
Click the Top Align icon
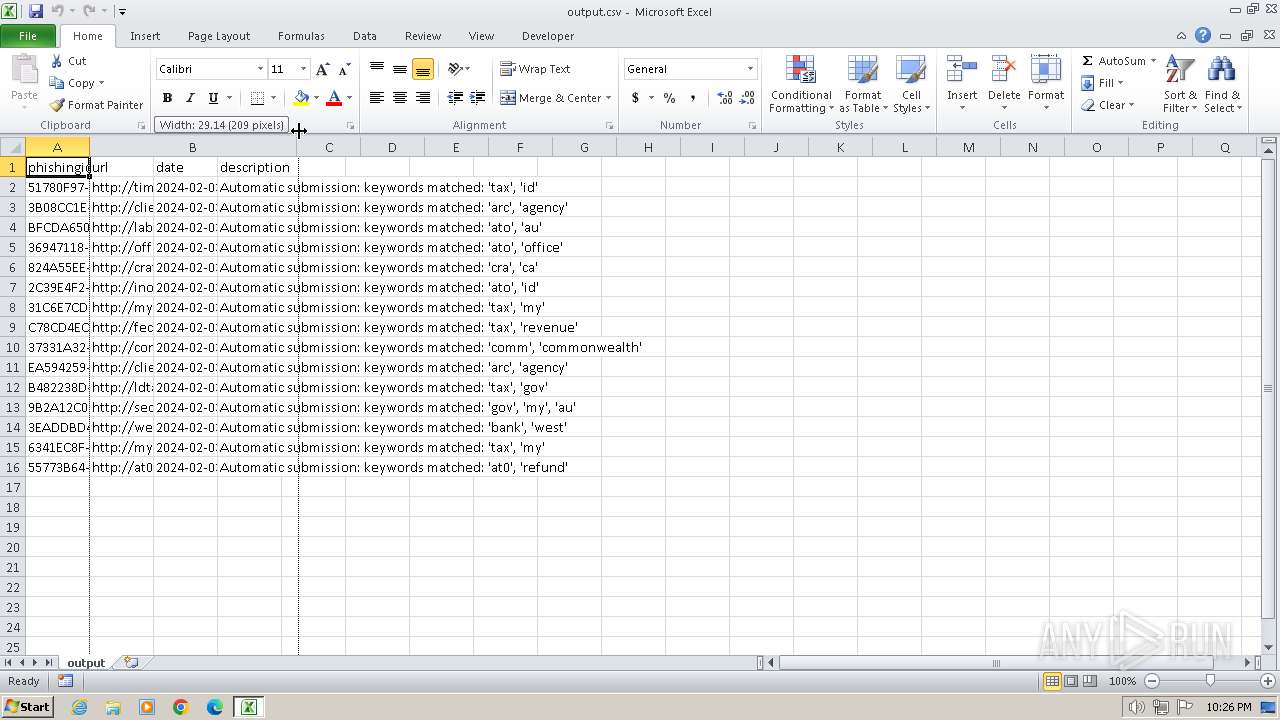pyautogui.click(x=377, y=69)
